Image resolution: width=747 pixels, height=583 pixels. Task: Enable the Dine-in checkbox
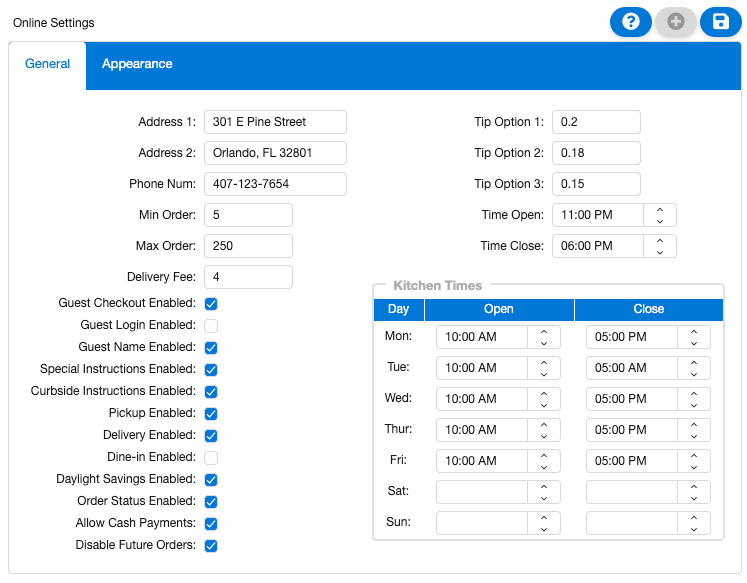point(211,458)
